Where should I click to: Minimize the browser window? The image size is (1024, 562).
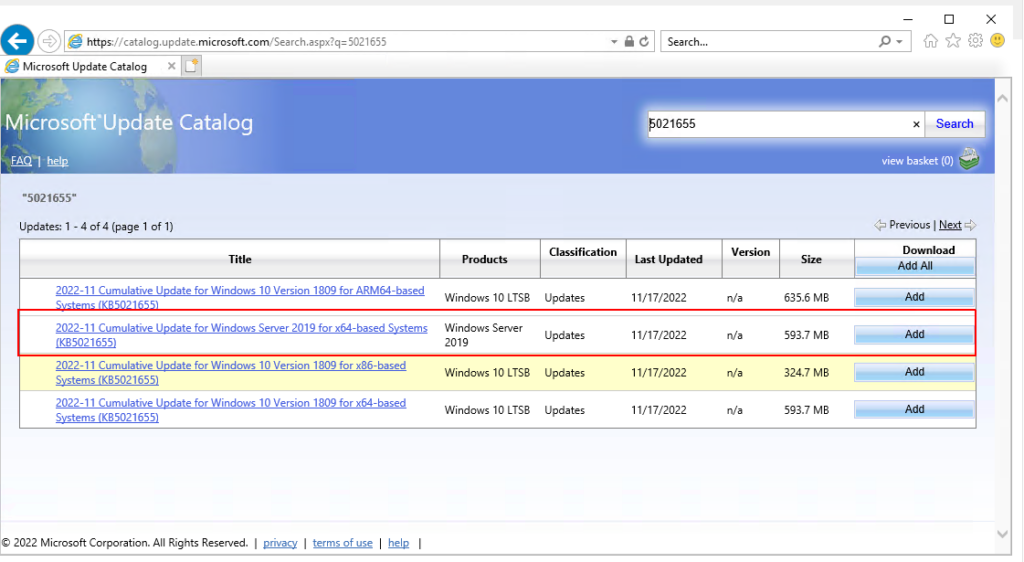coord(908,20)
